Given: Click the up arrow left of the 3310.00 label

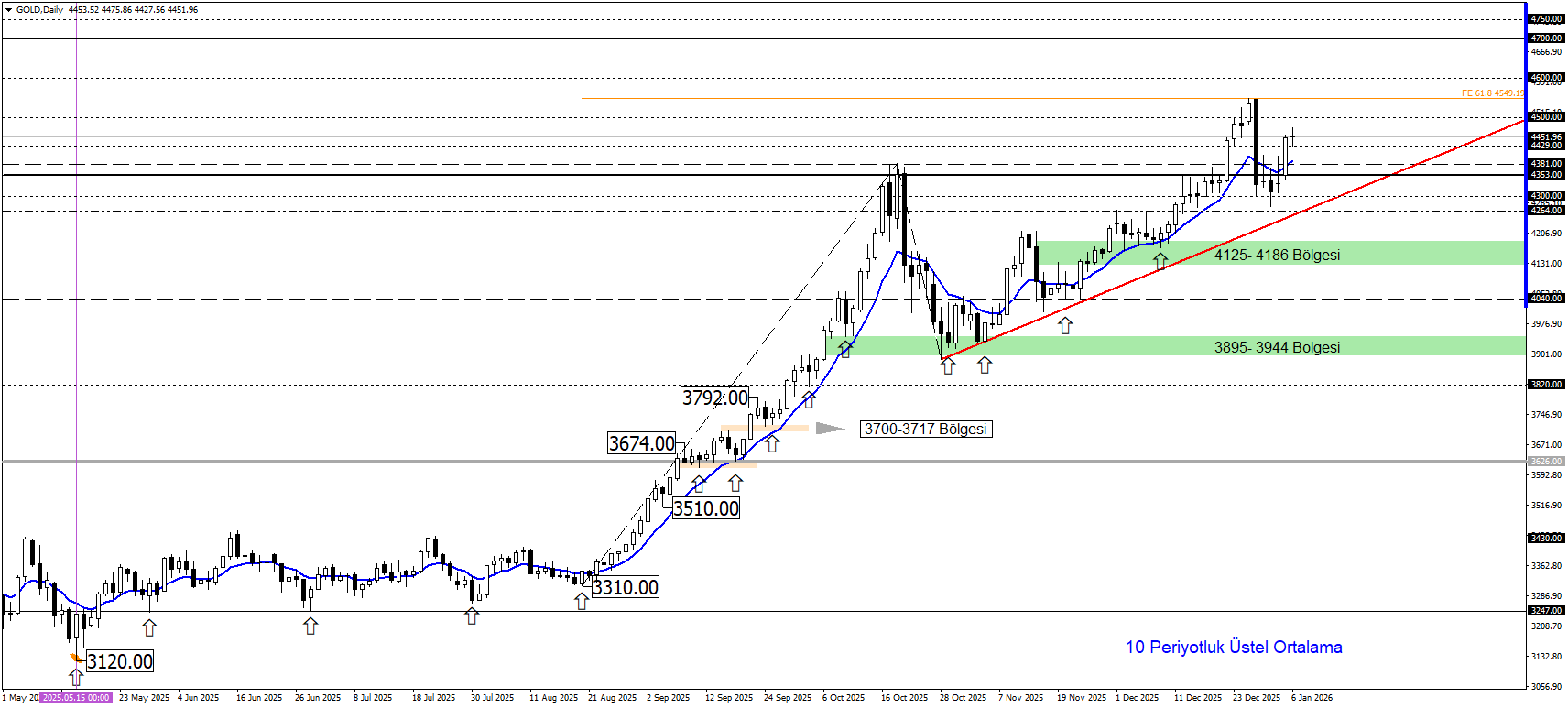Looking at the screenshot, I should (x=582, y=601).
